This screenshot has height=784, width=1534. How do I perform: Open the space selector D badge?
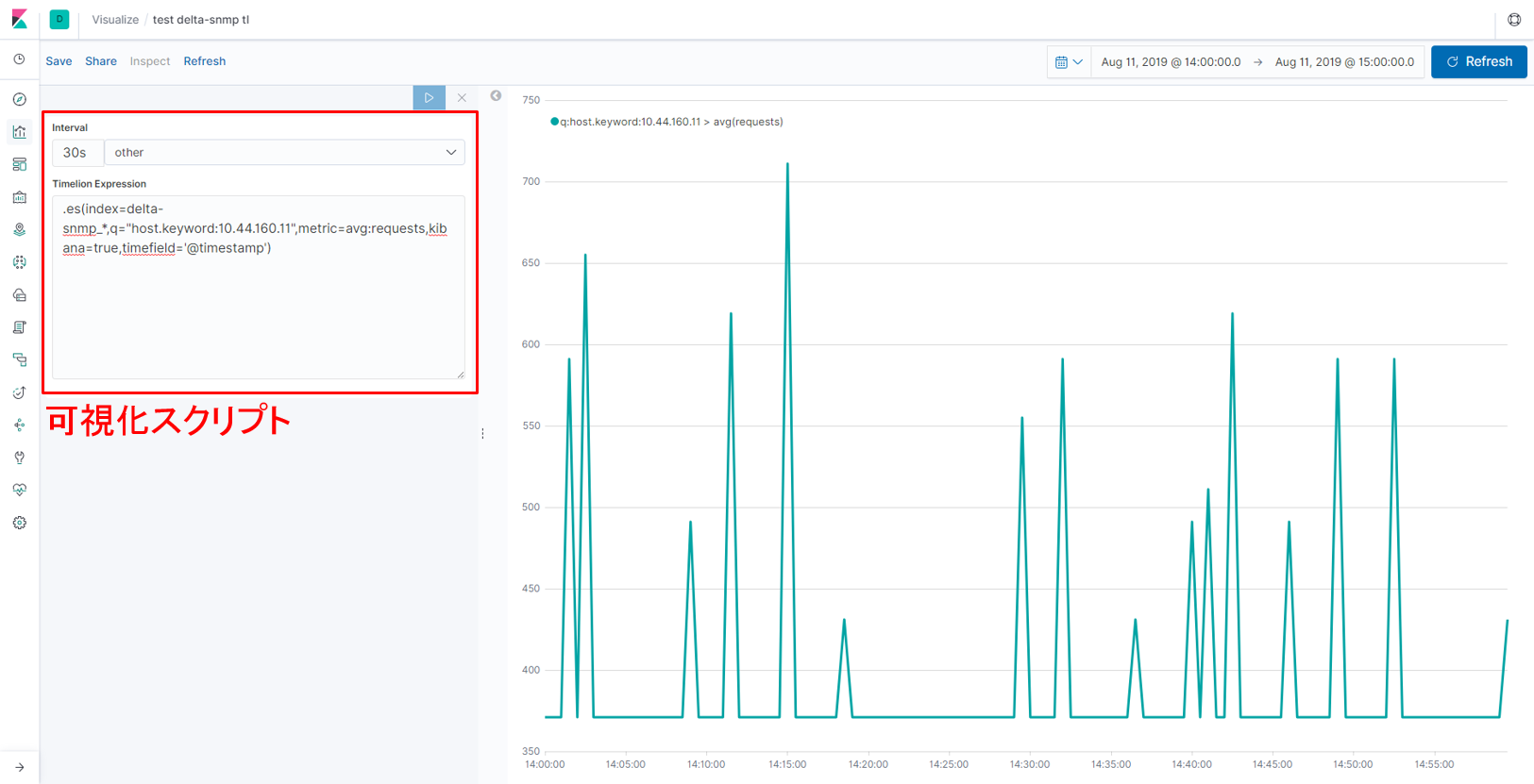(59, 19)
